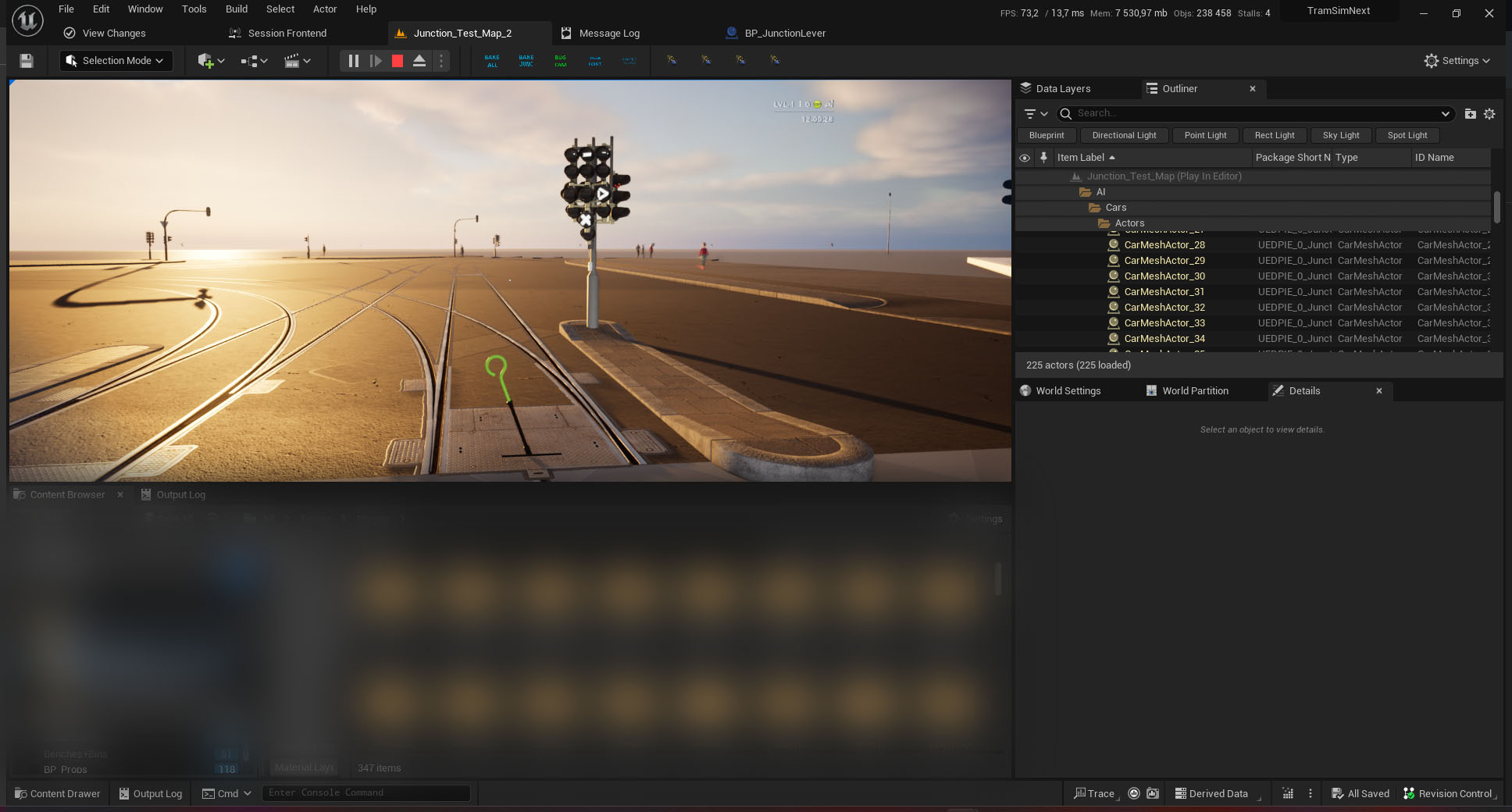Create a new folder in Outliner
Viewport: 1512px width, 812px height.
coord(1470,114)
